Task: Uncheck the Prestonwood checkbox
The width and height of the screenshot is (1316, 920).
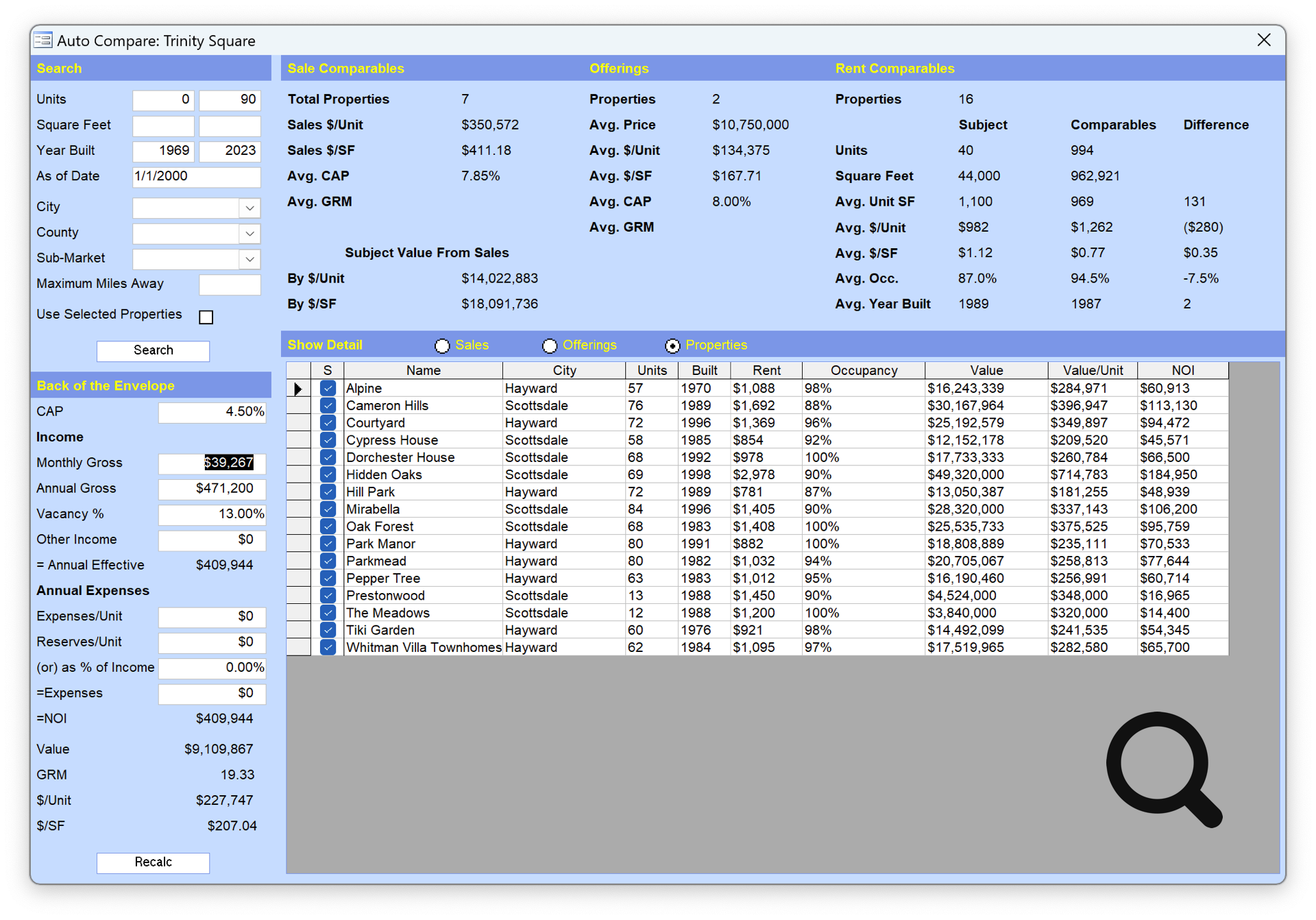Action: 328,596
